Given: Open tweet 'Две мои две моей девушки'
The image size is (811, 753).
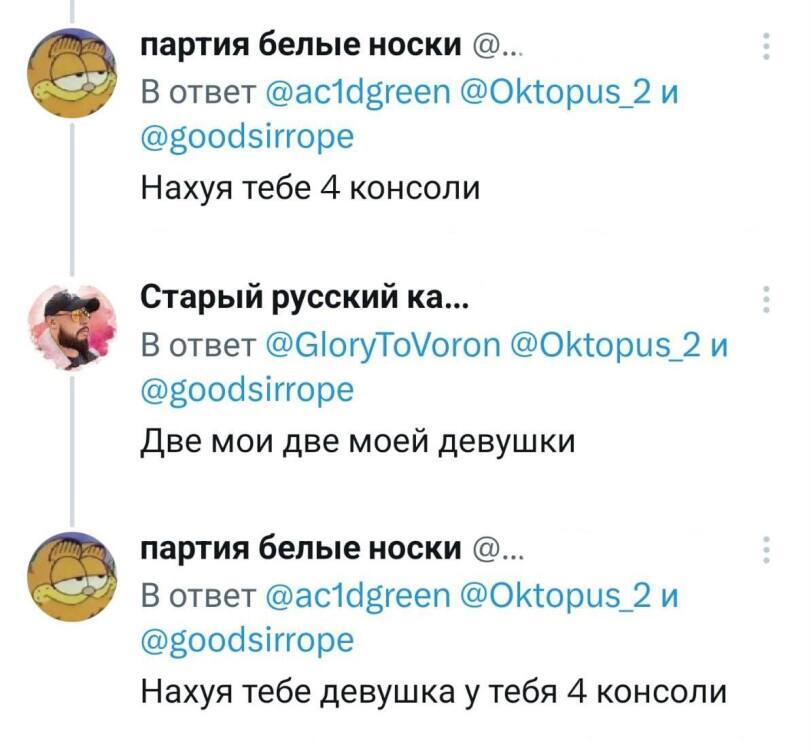Looking at the screenshot, I should click(358, 443).
